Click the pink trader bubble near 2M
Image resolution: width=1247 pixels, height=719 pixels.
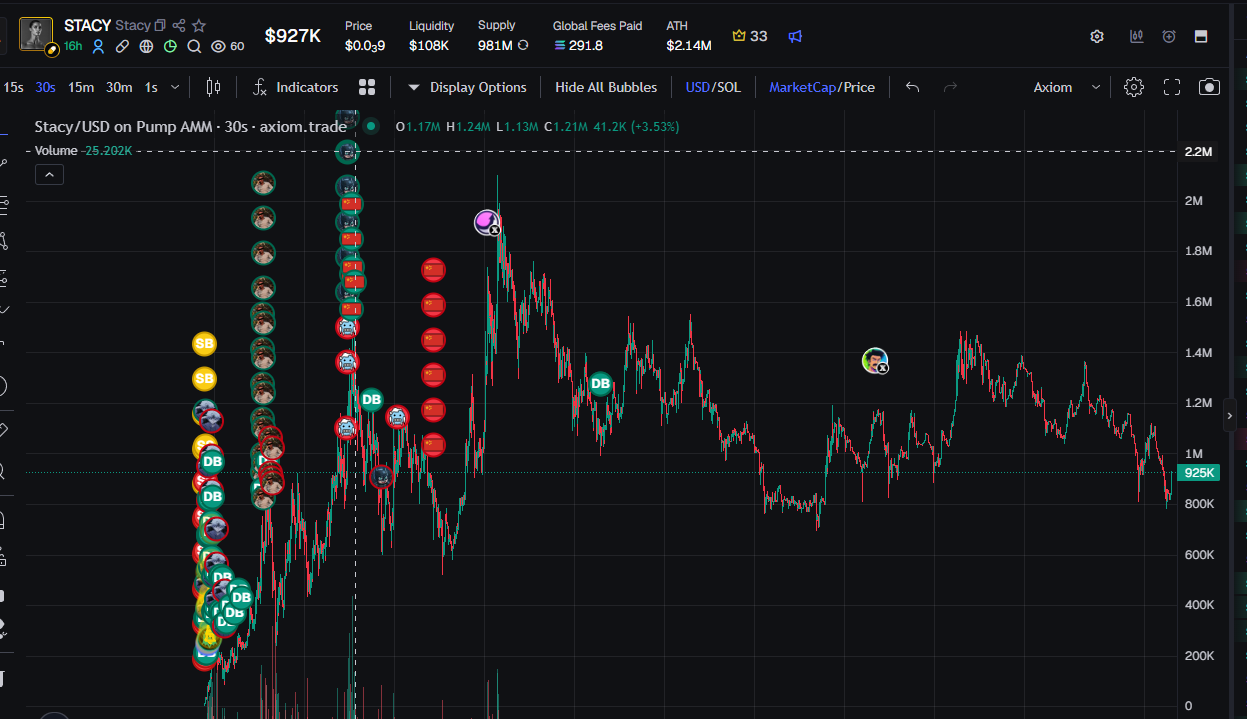point(487,222)
